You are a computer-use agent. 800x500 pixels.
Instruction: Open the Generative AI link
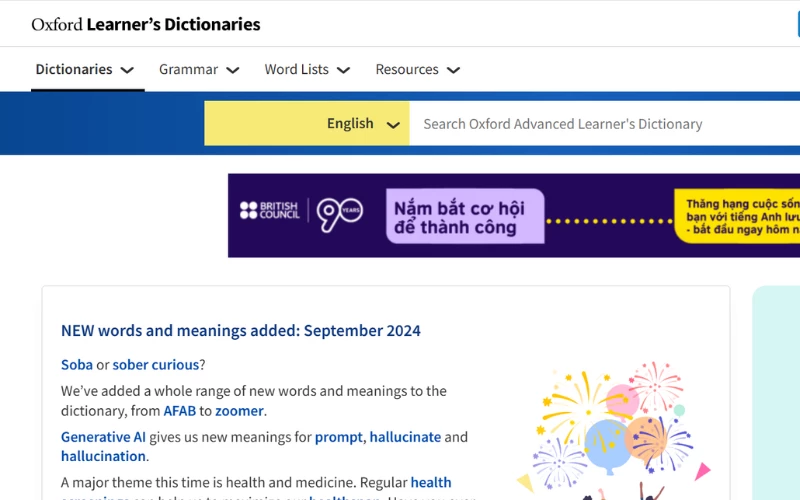point(103,437)
